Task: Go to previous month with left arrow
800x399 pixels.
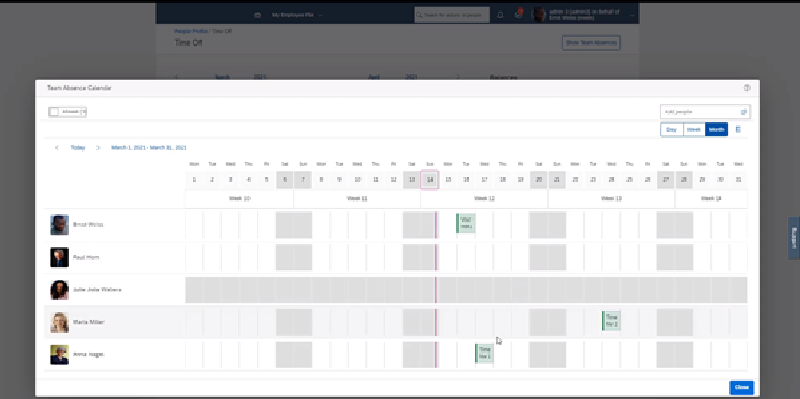Action: [57, 147]
